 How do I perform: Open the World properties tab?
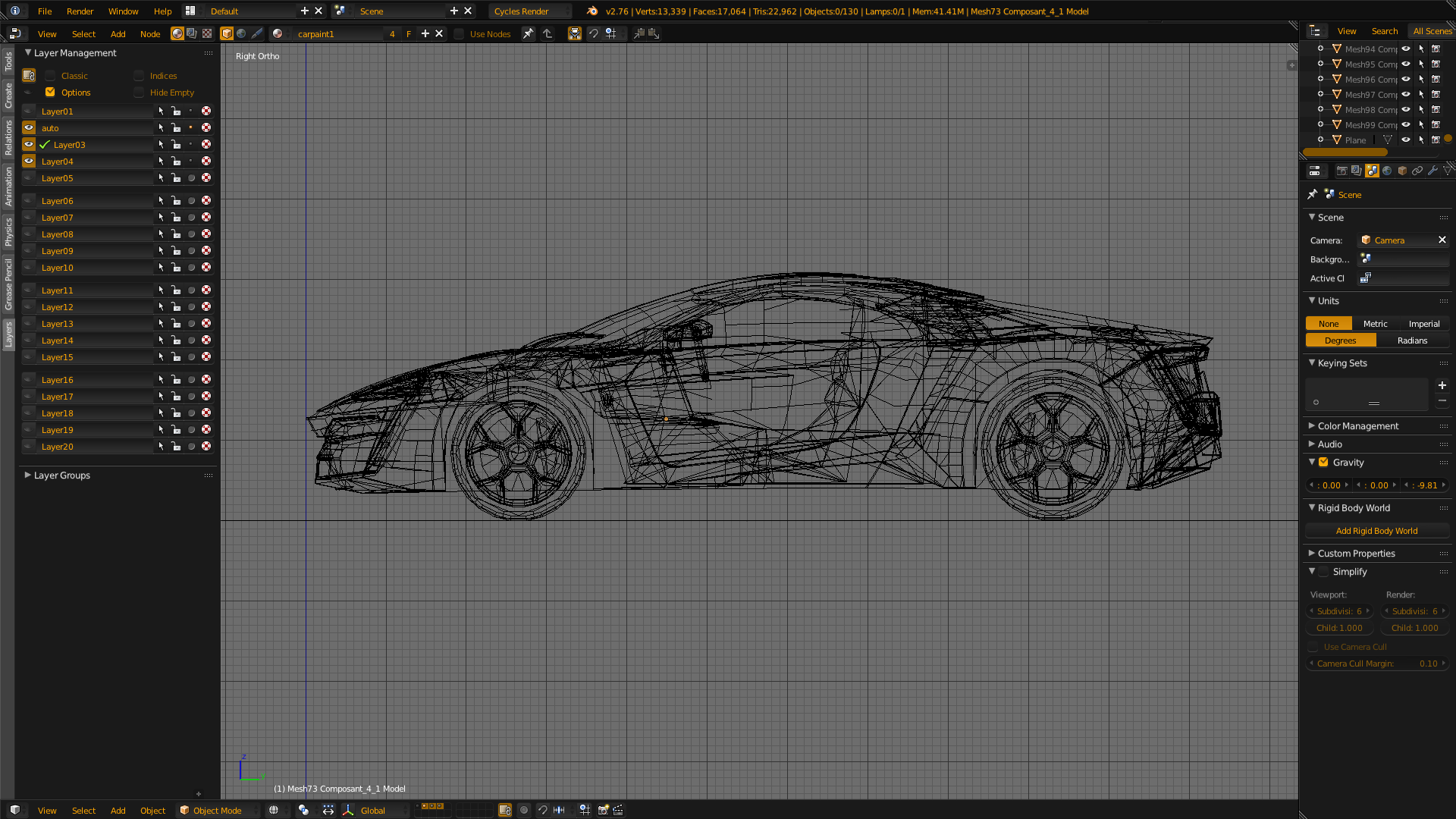point(1387,171)
